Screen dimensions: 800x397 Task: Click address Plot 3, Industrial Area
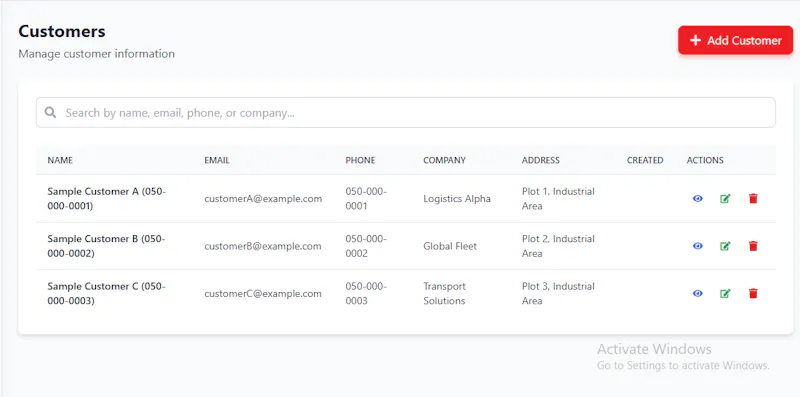tap(558, 293)
